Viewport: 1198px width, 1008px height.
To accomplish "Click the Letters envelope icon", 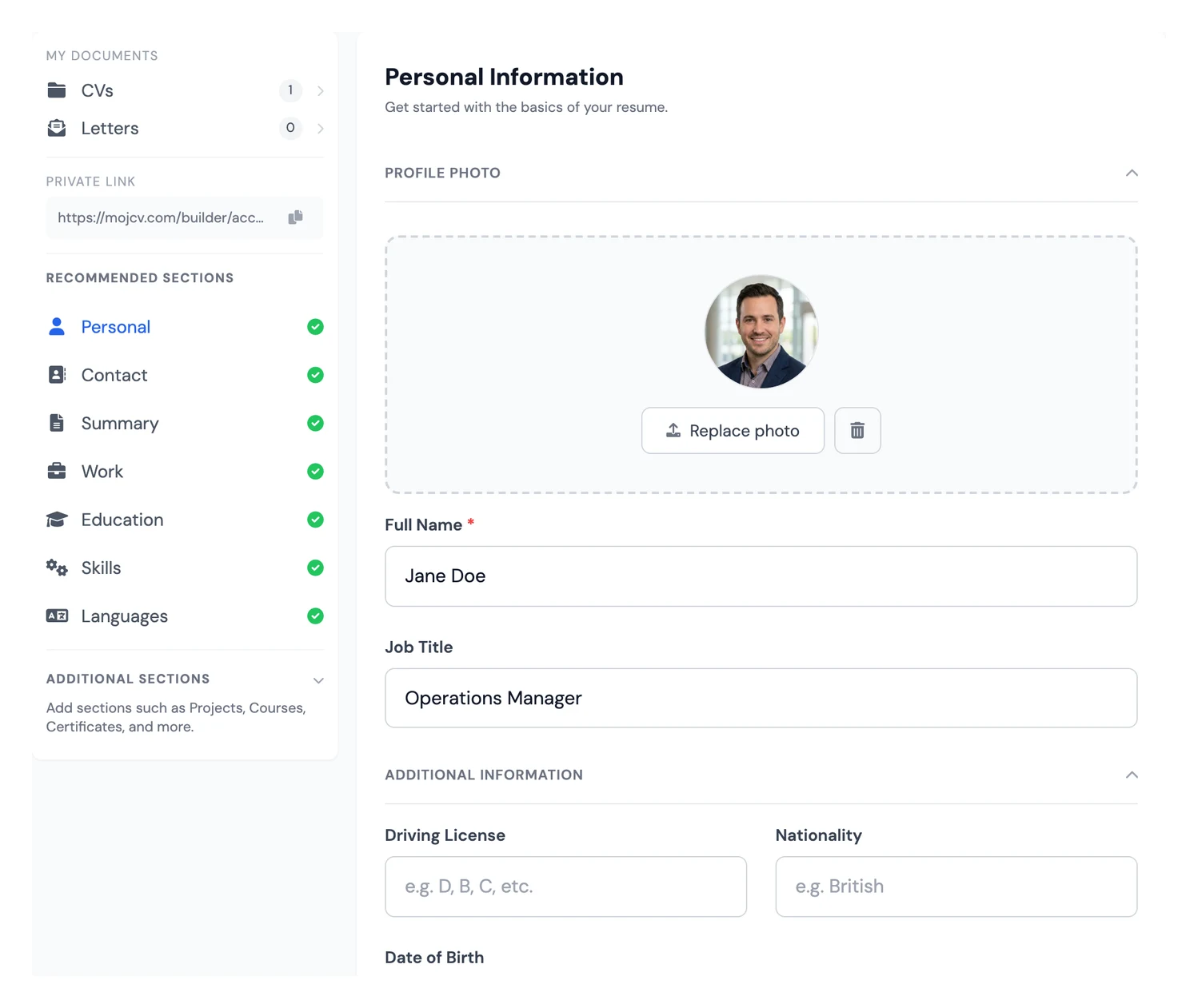I will coord(57,128).
